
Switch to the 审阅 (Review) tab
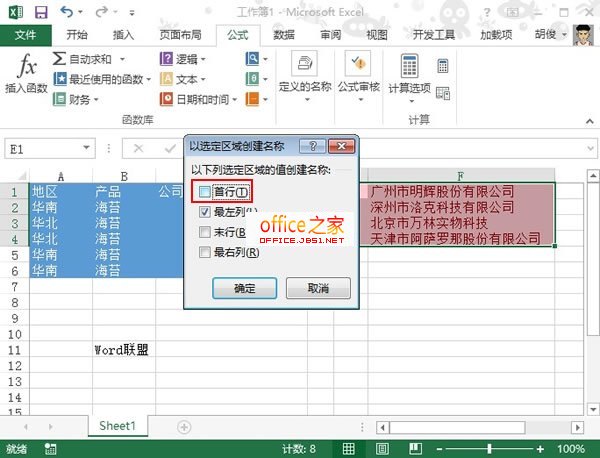coord(331,35)
